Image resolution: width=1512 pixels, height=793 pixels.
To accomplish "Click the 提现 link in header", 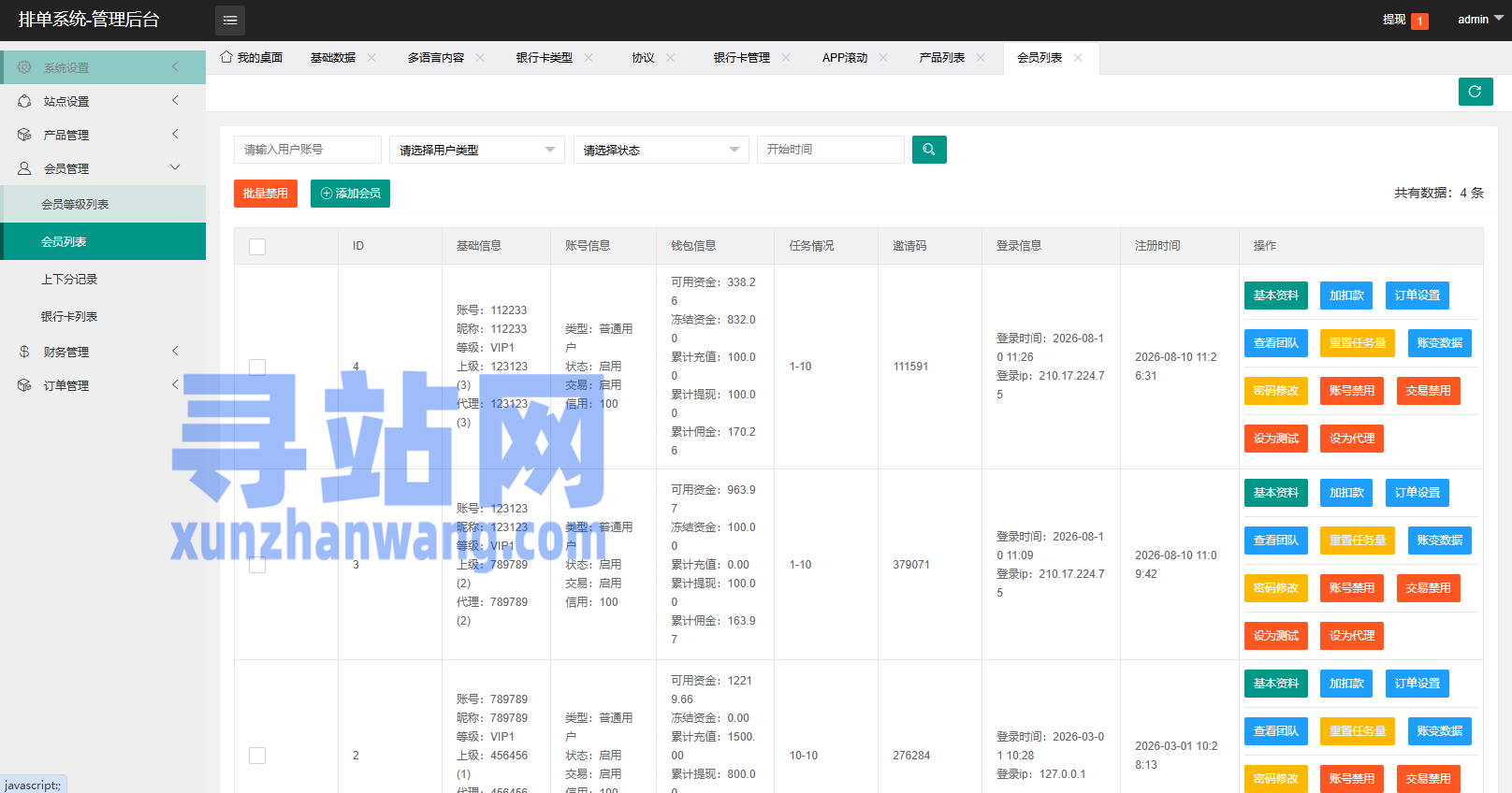I will (x=1394, y=20).
